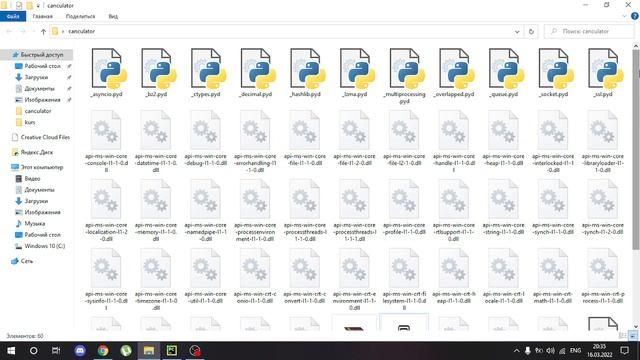Image resolution: width=640 pixels, height=360 pixels.
Task: Open the address bar history dropdown
Action: pyautogui.click(x=517, y=31)
